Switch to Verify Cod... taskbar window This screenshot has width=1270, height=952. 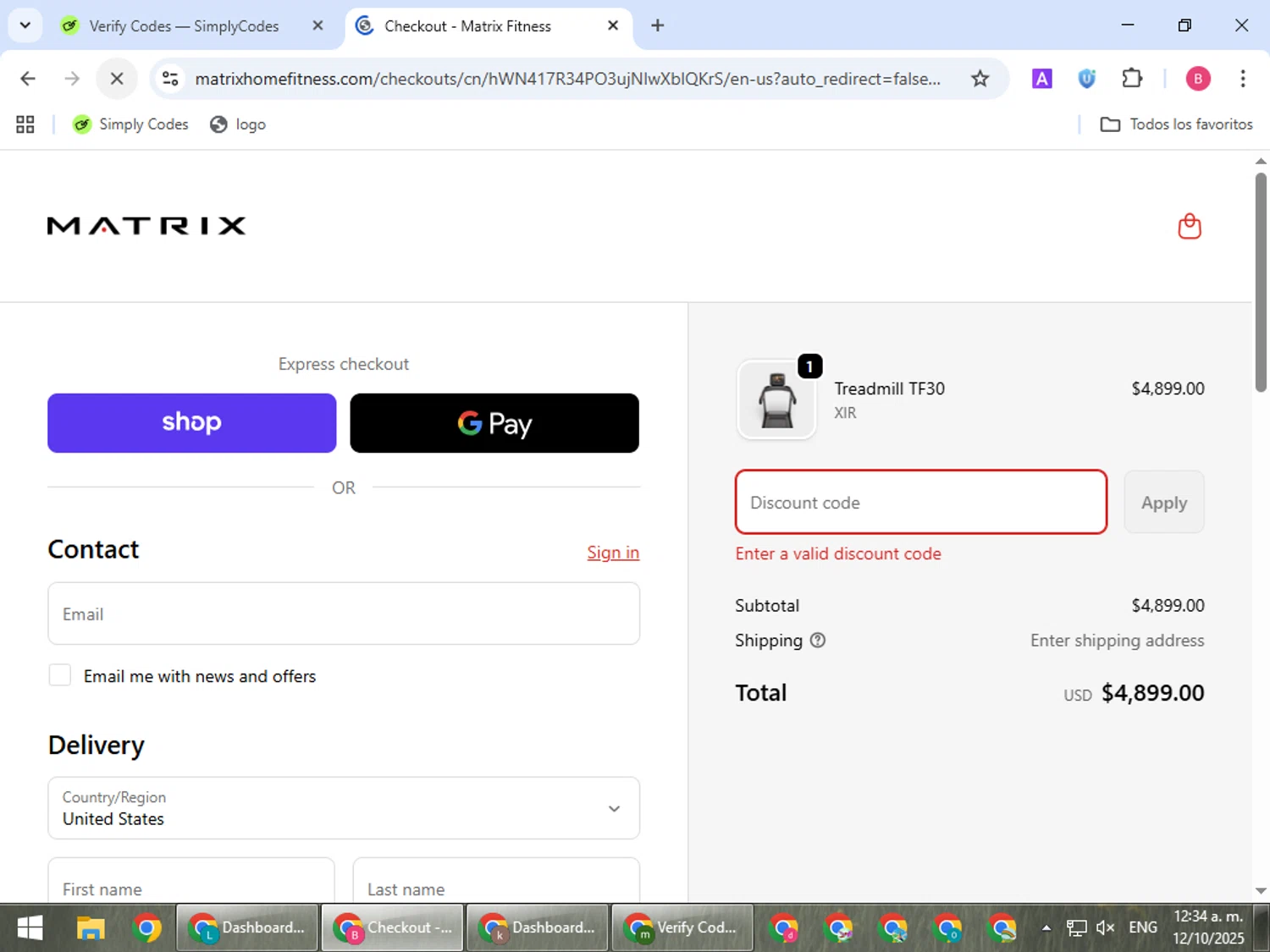682,928
